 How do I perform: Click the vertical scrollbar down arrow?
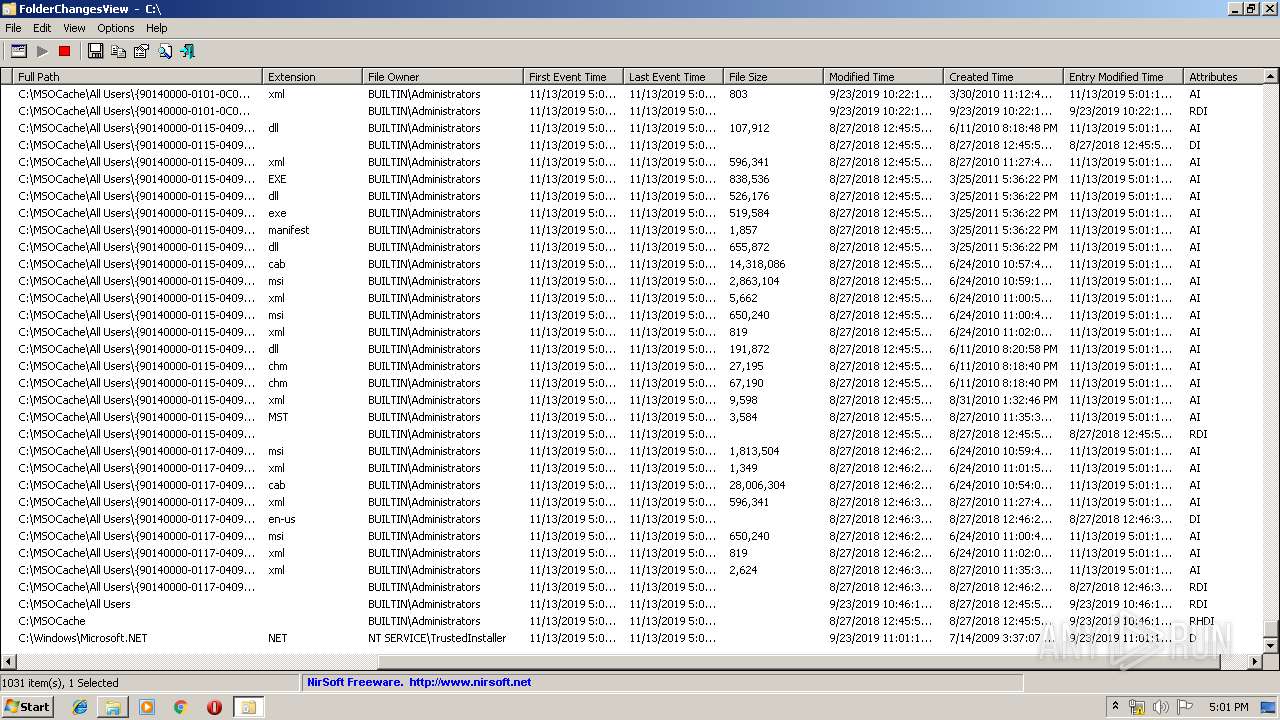coord(1271,646)
